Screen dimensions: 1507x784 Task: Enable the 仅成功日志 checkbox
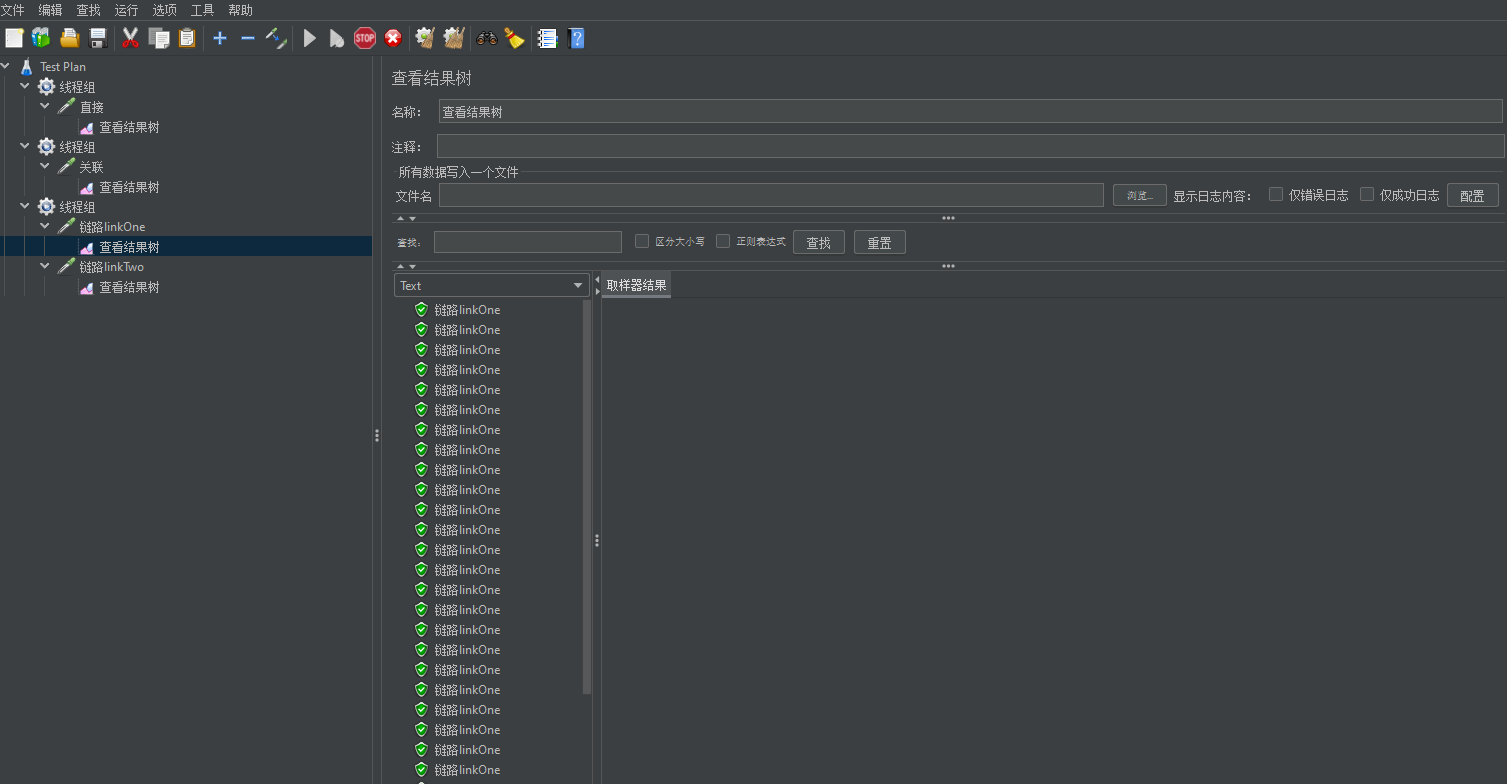point(1367,194)
